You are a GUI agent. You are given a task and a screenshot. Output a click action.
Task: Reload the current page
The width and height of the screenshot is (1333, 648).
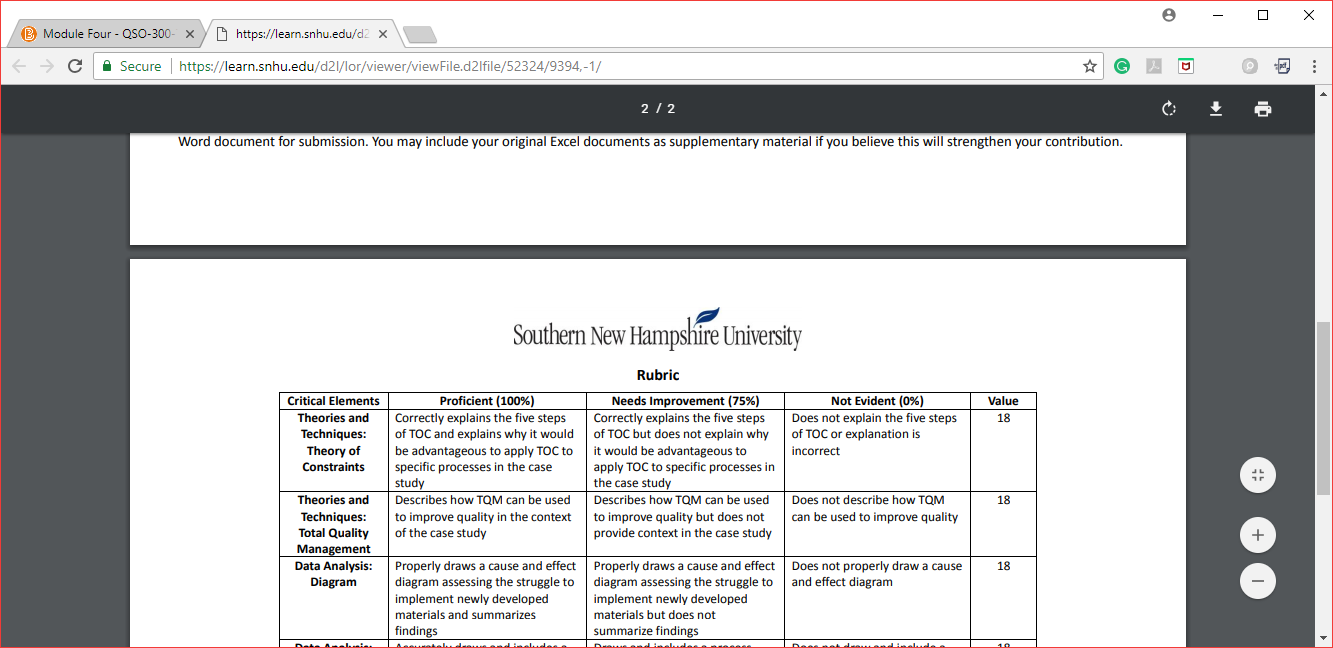pos(75,66)
